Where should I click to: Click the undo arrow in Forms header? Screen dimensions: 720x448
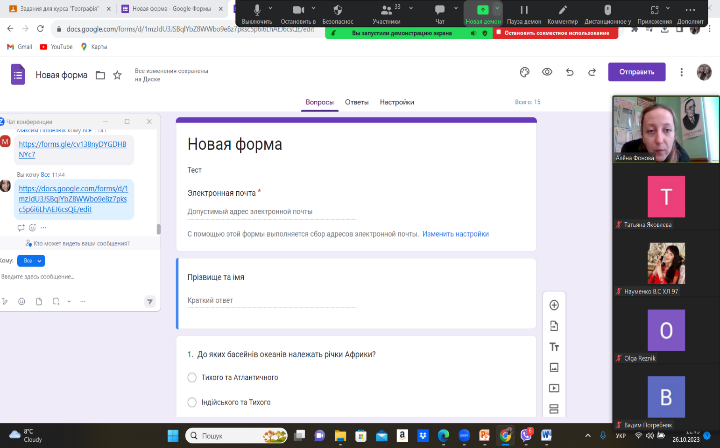(569, 72)
